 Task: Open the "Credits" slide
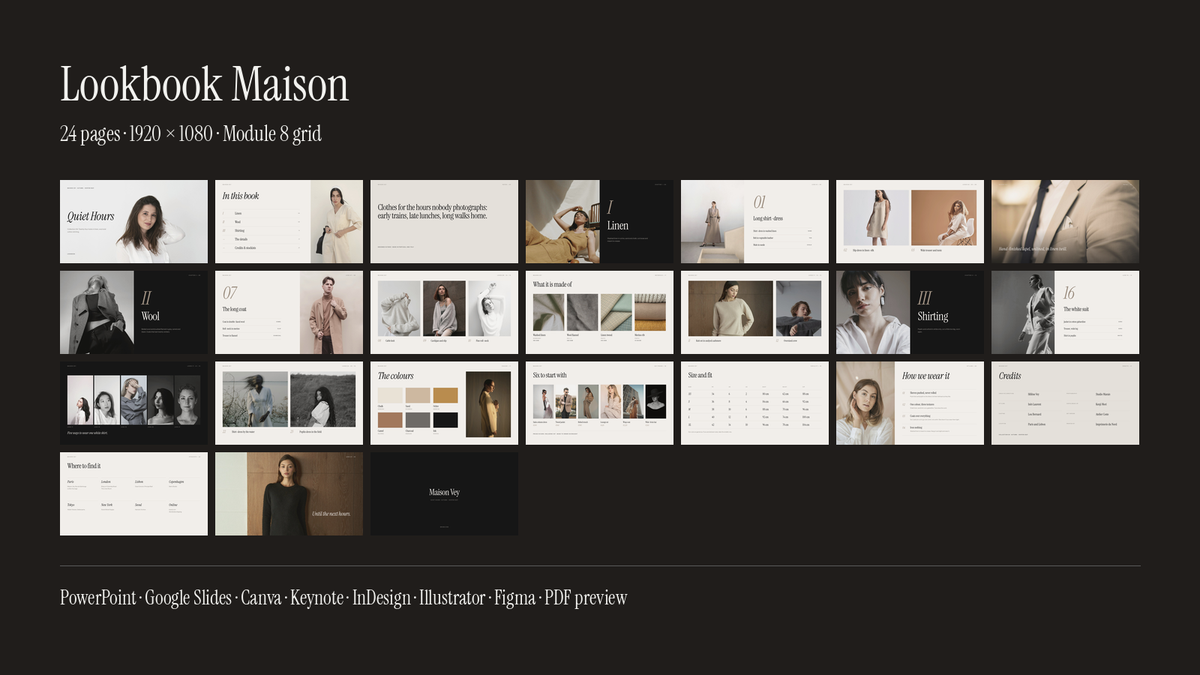pyautogui.click(x=1065, y=403)
